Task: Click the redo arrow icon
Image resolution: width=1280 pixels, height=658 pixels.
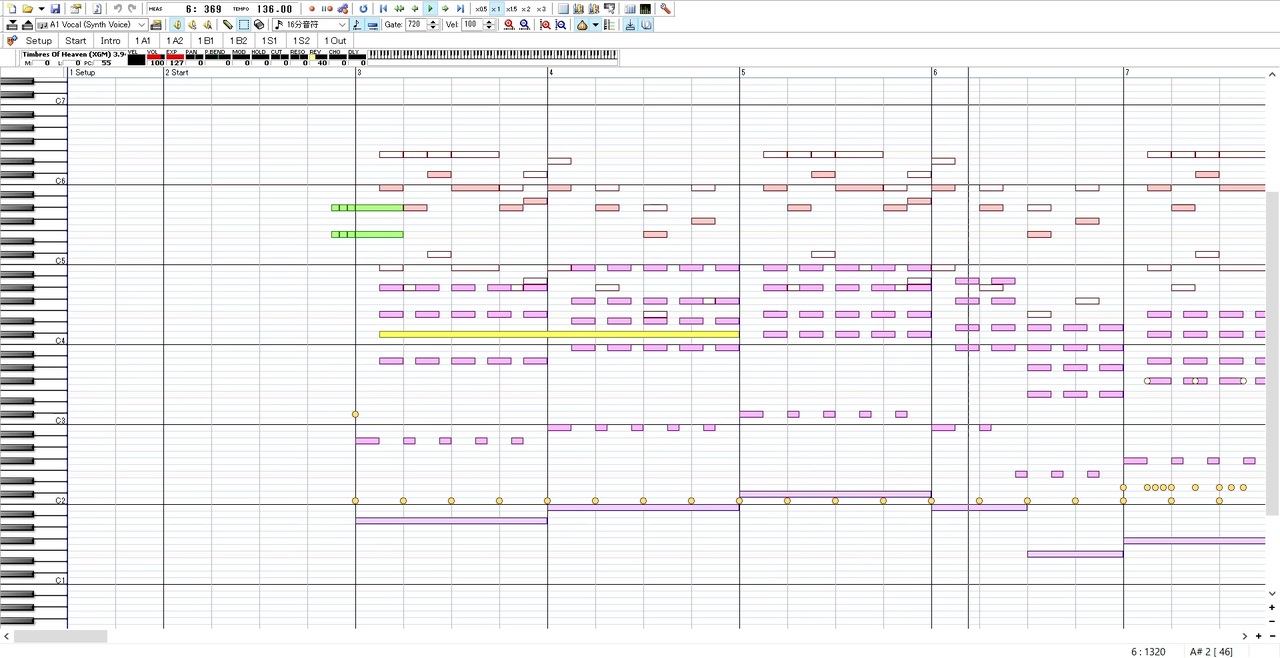Action: tap(131, 9)
